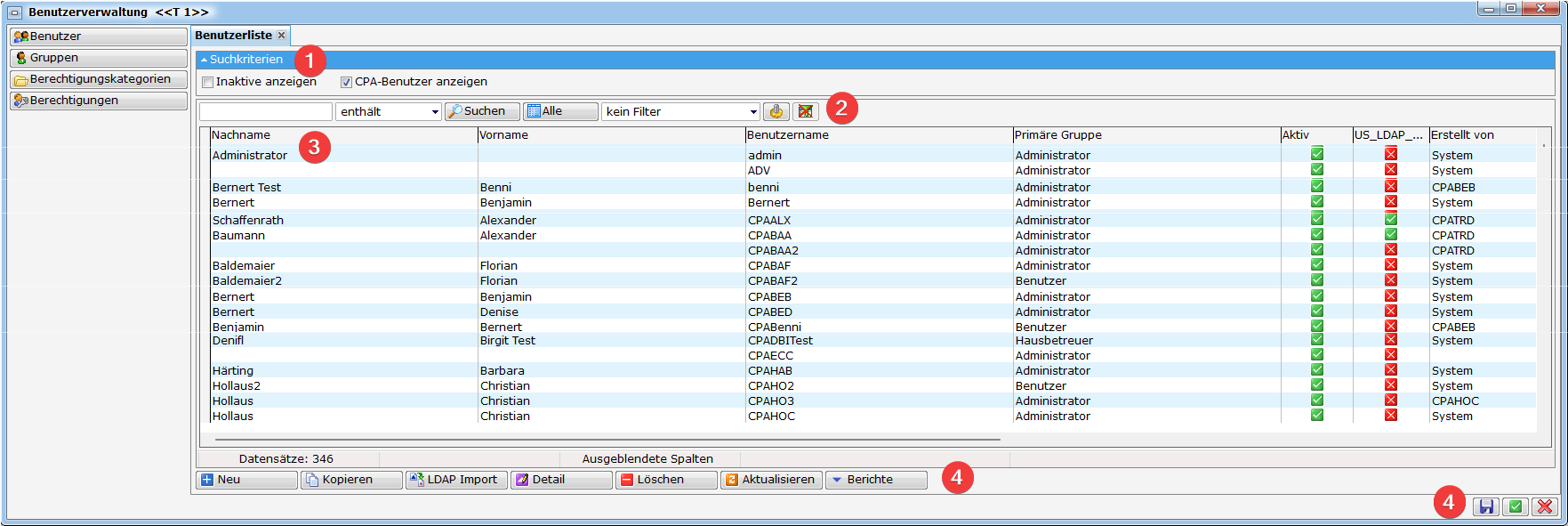Enable the Inaktive anzeigen checkbox
Image resolution: width=1568 pixels, height=526 pixels.
(x=208, y=82)
